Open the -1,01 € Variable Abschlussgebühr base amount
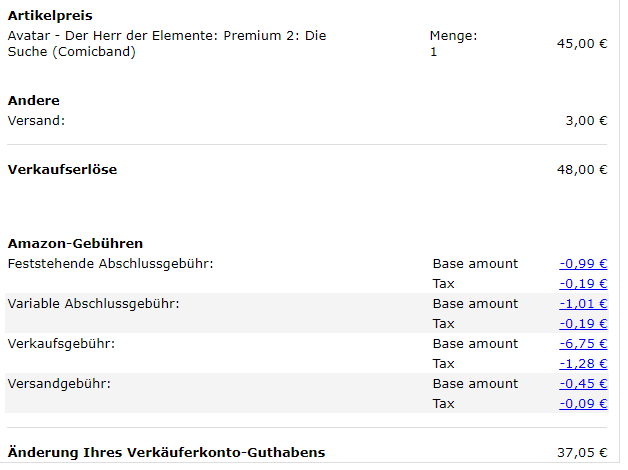Image resolution: width=628 pixels, height=470 pixels. [583, 304]
